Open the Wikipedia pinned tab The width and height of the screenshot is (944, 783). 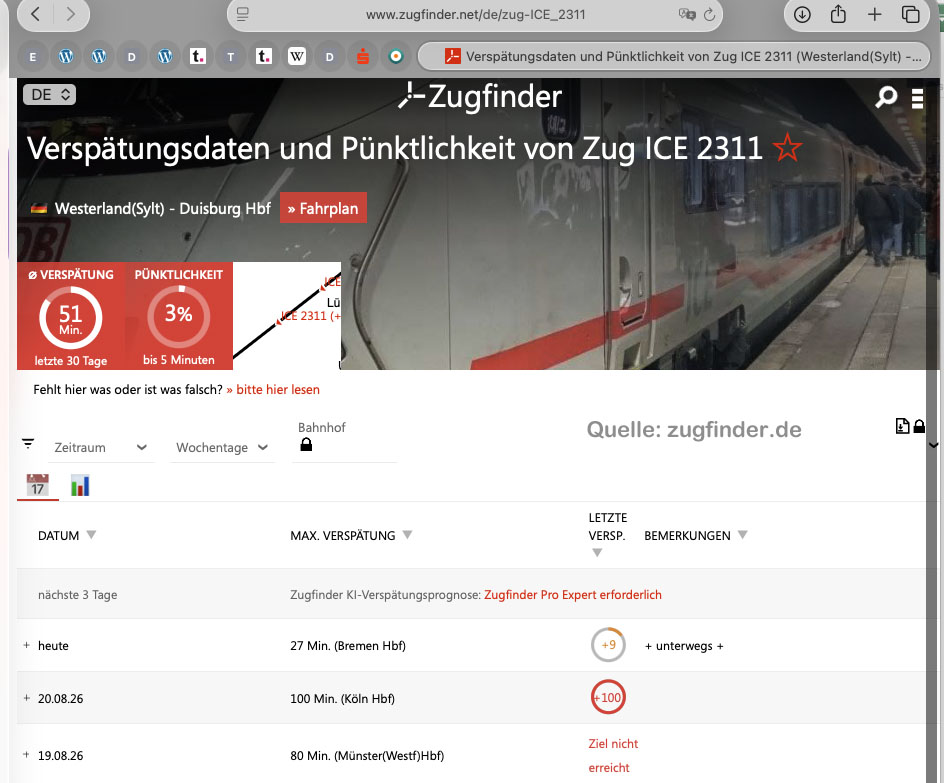tap(297, 57)
